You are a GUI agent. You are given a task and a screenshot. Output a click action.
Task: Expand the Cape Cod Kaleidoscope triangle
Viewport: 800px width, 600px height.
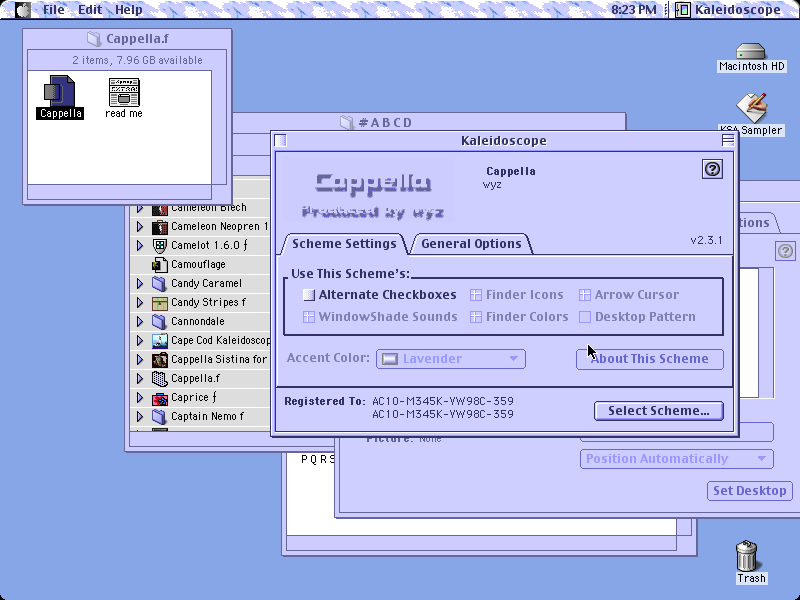pos(139,340)
